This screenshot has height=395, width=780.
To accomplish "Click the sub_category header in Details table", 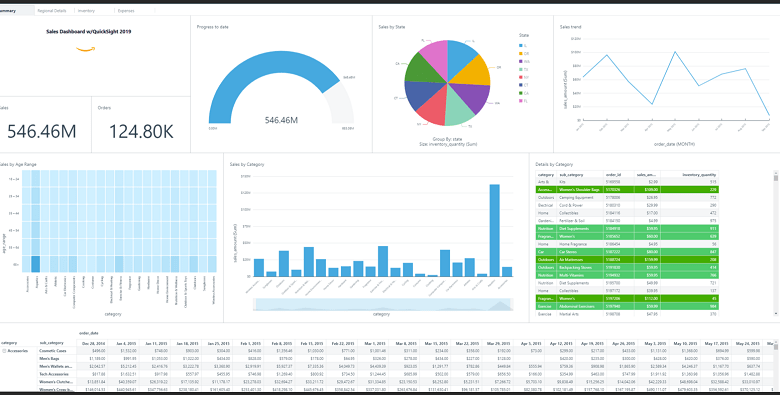I will click(x=571, y=175).
